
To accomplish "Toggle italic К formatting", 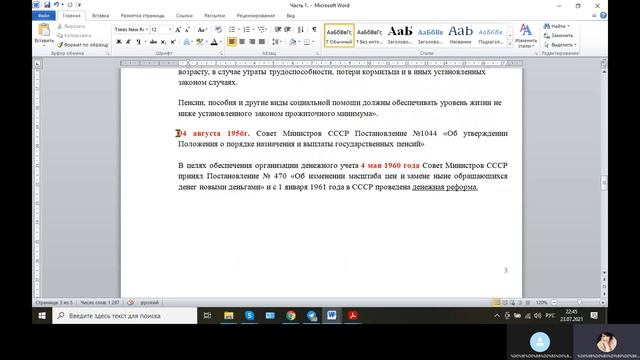I will click(x=129, y=42).
